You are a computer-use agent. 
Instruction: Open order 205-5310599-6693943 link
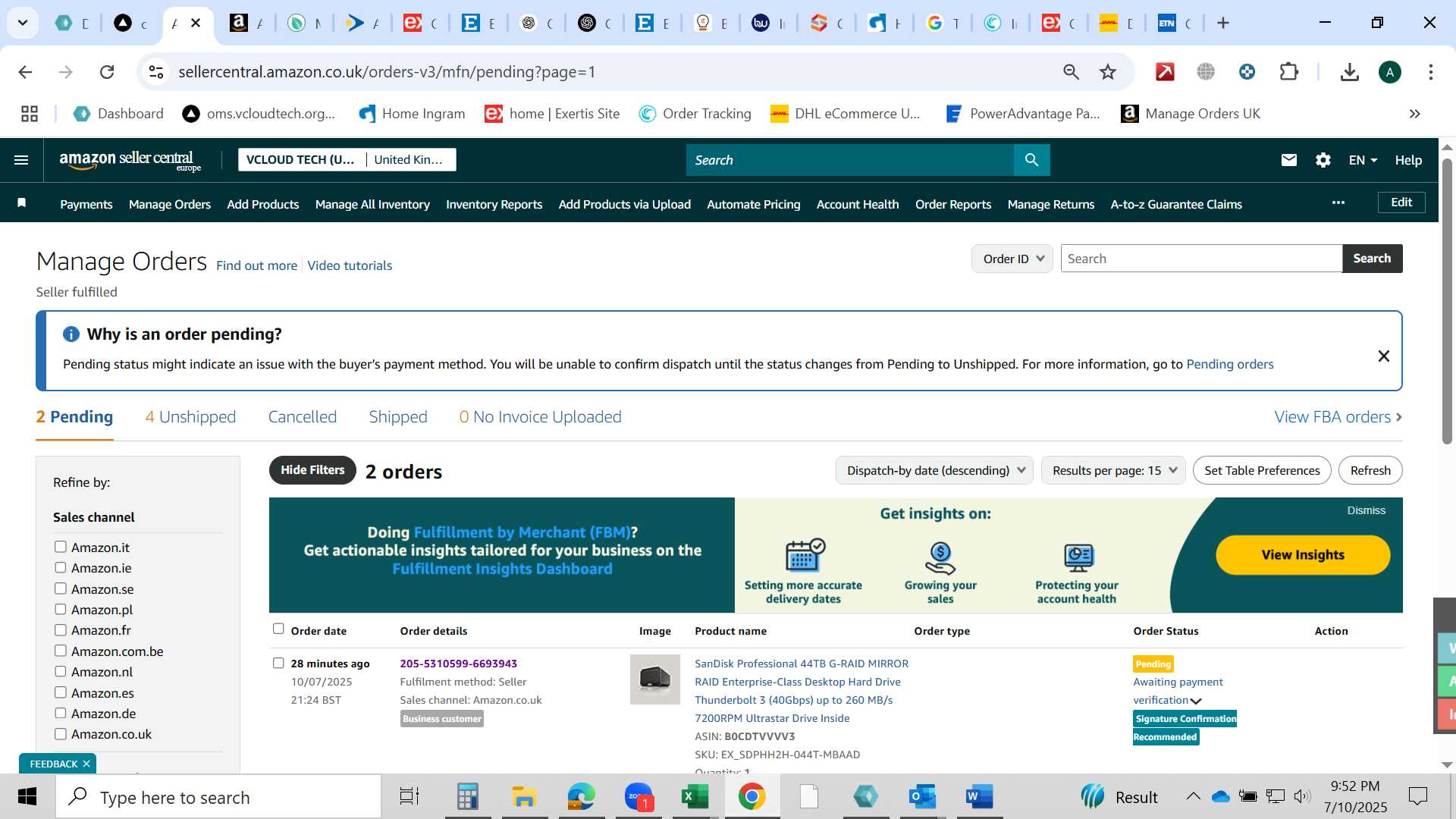coord(458,664)
